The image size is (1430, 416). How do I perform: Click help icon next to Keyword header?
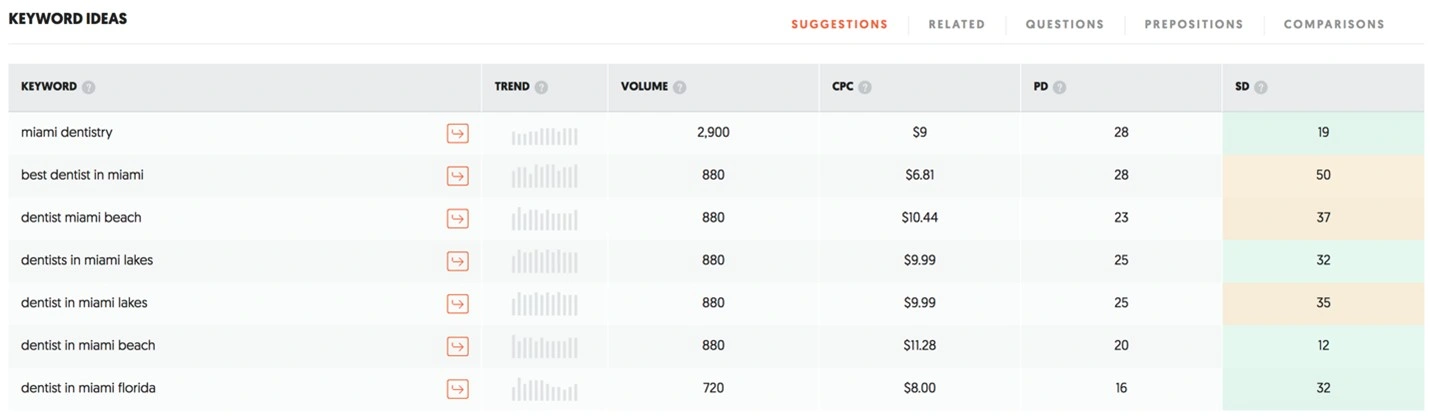pos(89,87)
